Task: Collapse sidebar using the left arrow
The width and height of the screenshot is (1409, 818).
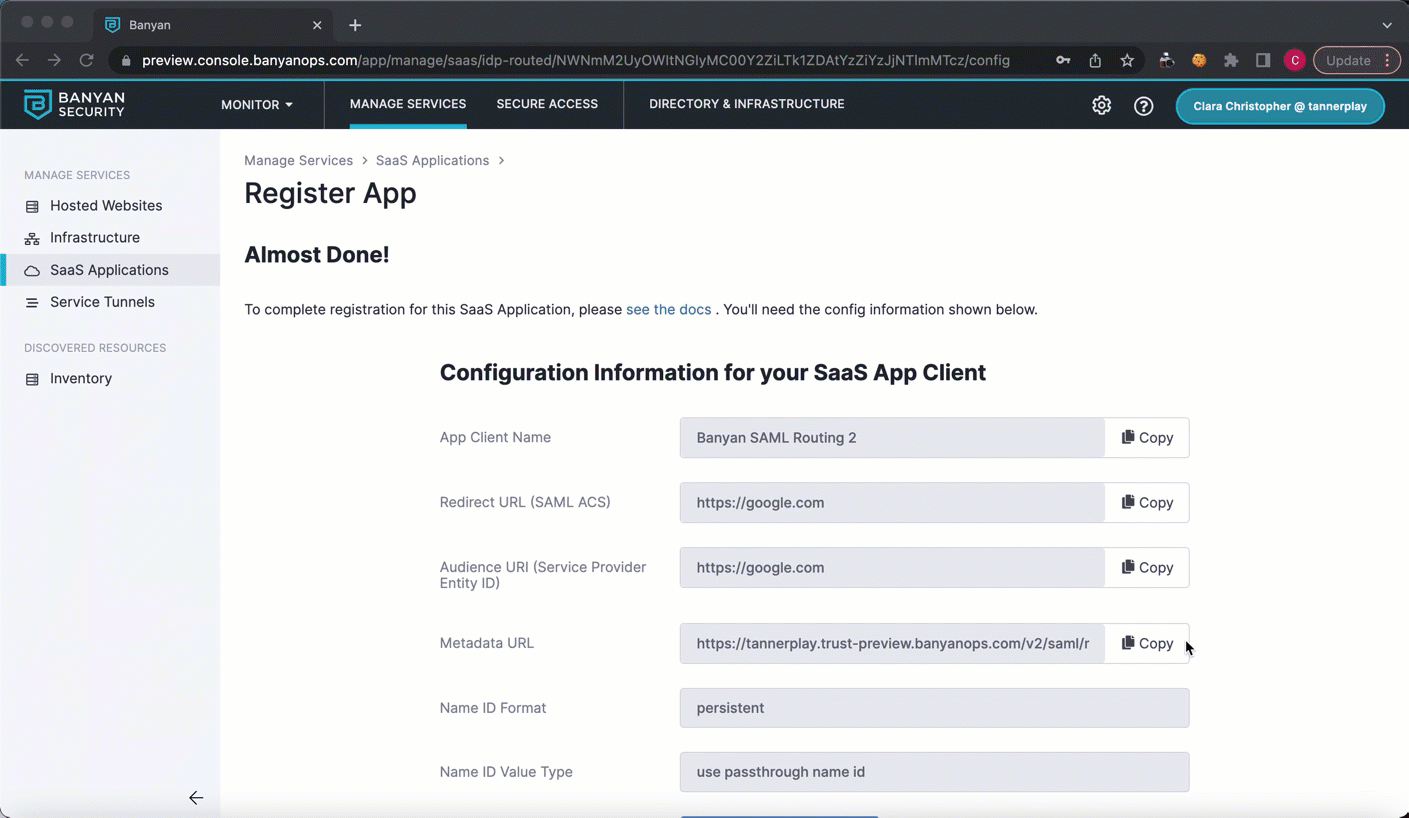Action: click(196, 797)
